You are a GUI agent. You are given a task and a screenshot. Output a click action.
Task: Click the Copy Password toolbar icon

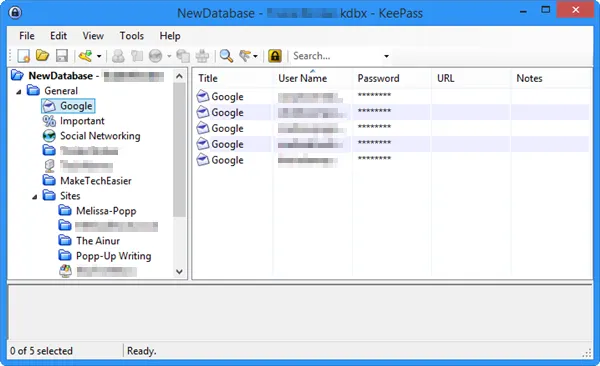click(137, 56)
